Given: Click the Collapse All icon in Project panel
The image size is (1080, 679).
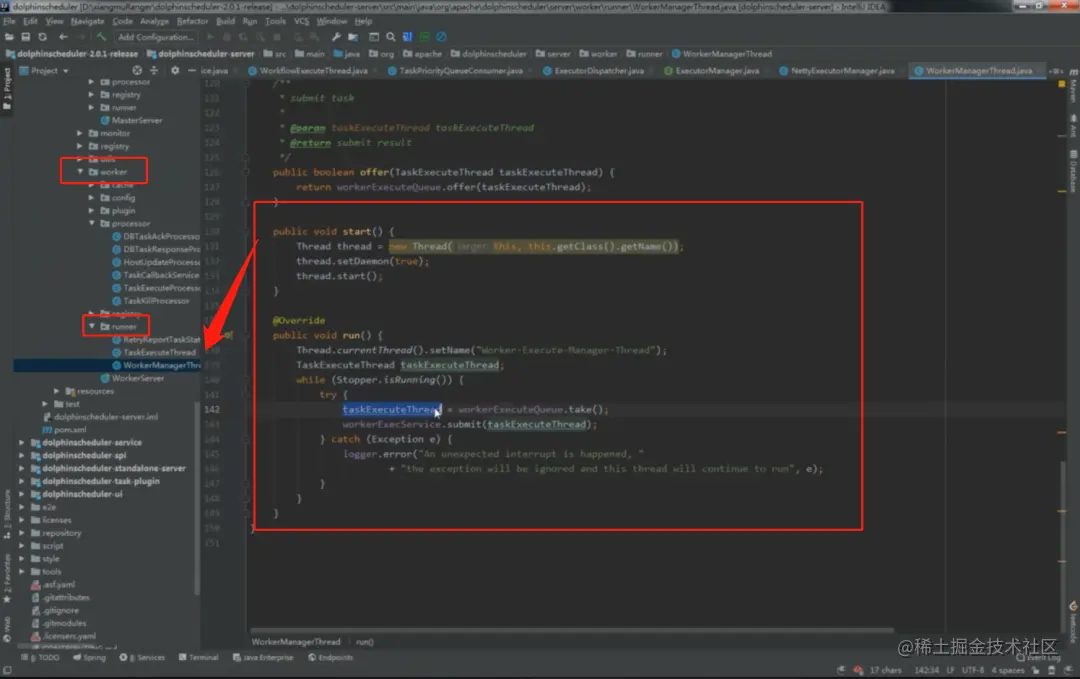Looking at the screenshot, I should click(154, 70).
